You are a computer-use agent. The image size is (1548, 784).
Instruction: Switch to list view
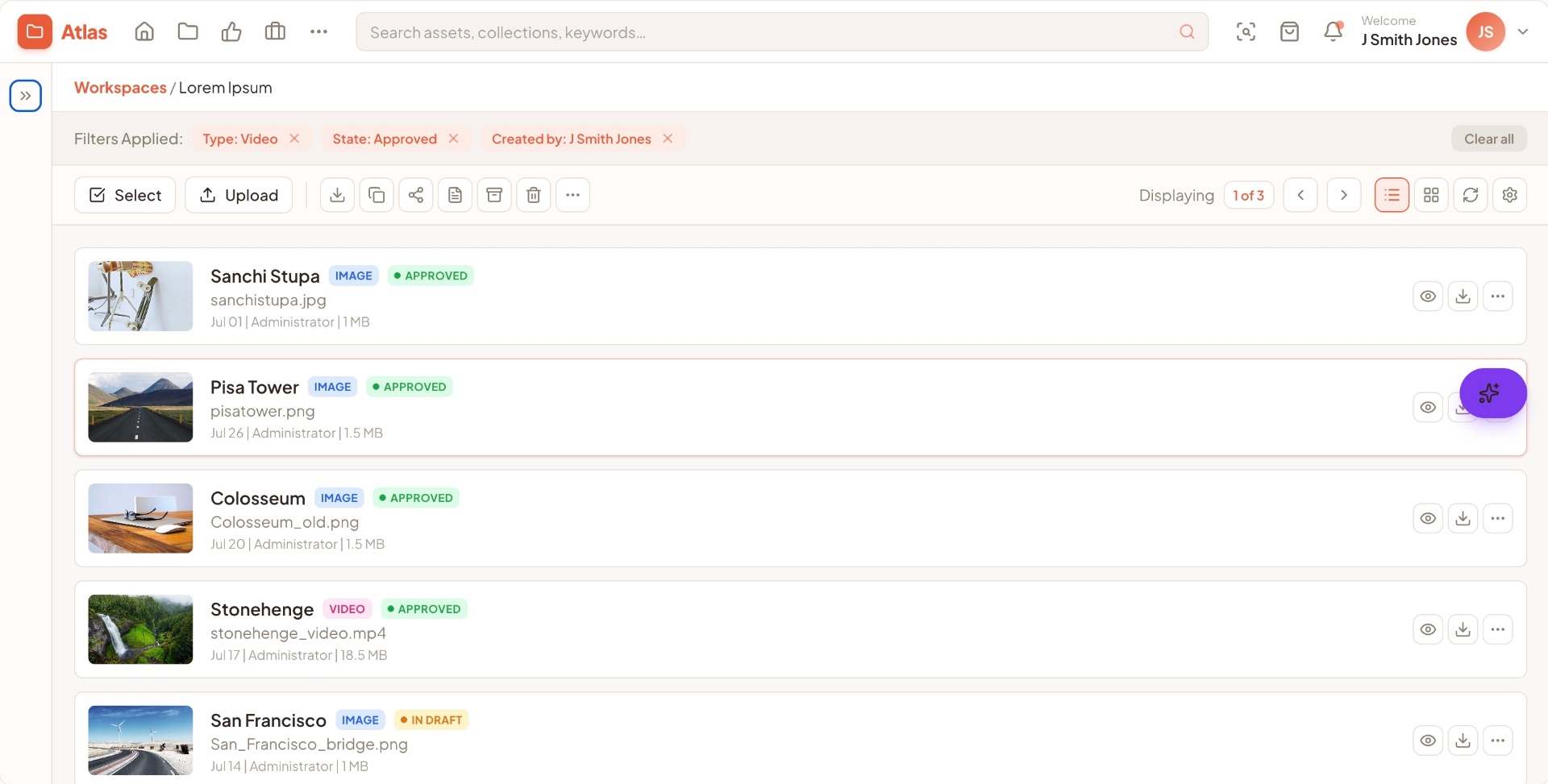(1392, 195)
